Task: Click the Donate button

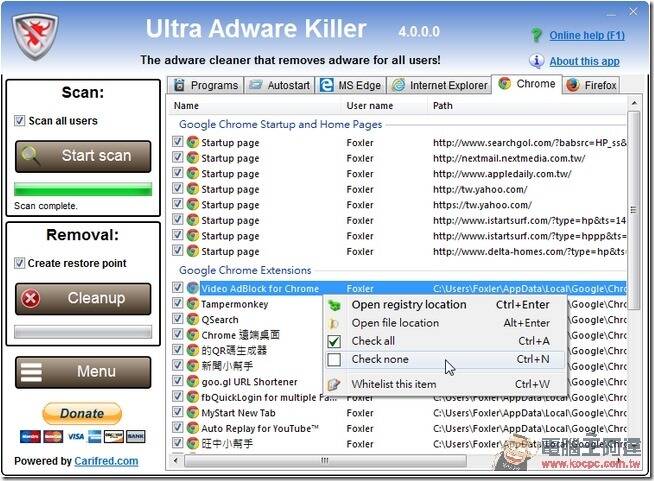Action: pyautogui.click(x=82, y=413)
